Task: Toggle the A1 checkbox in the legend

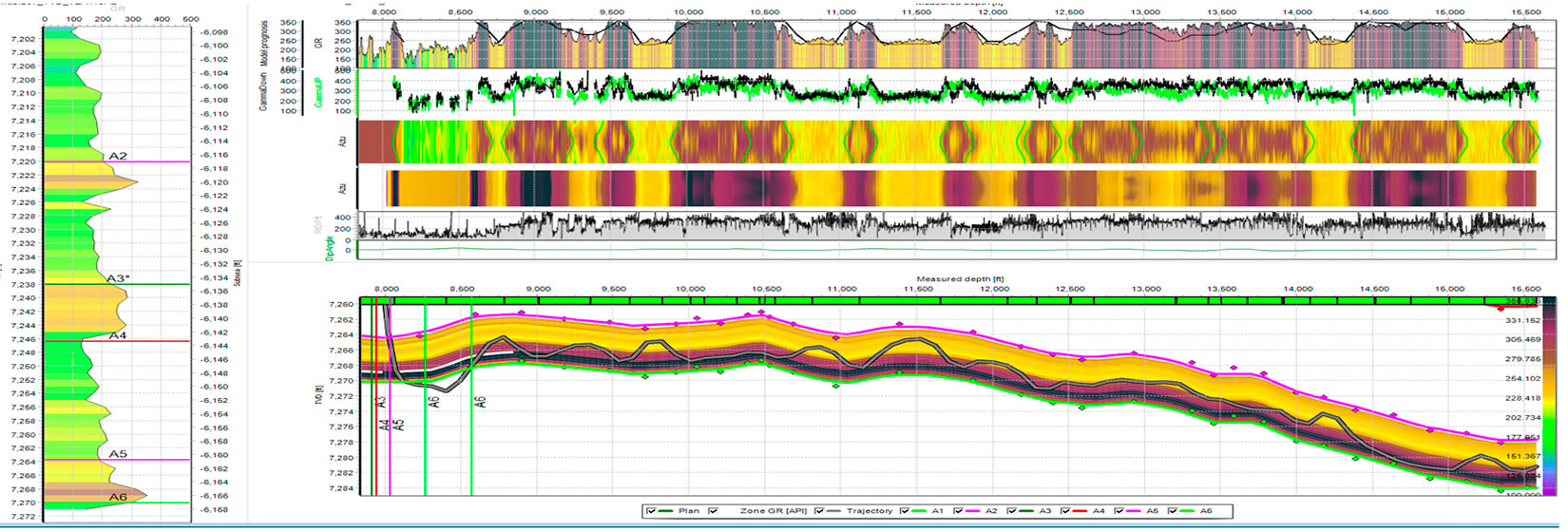Action: 905,511
